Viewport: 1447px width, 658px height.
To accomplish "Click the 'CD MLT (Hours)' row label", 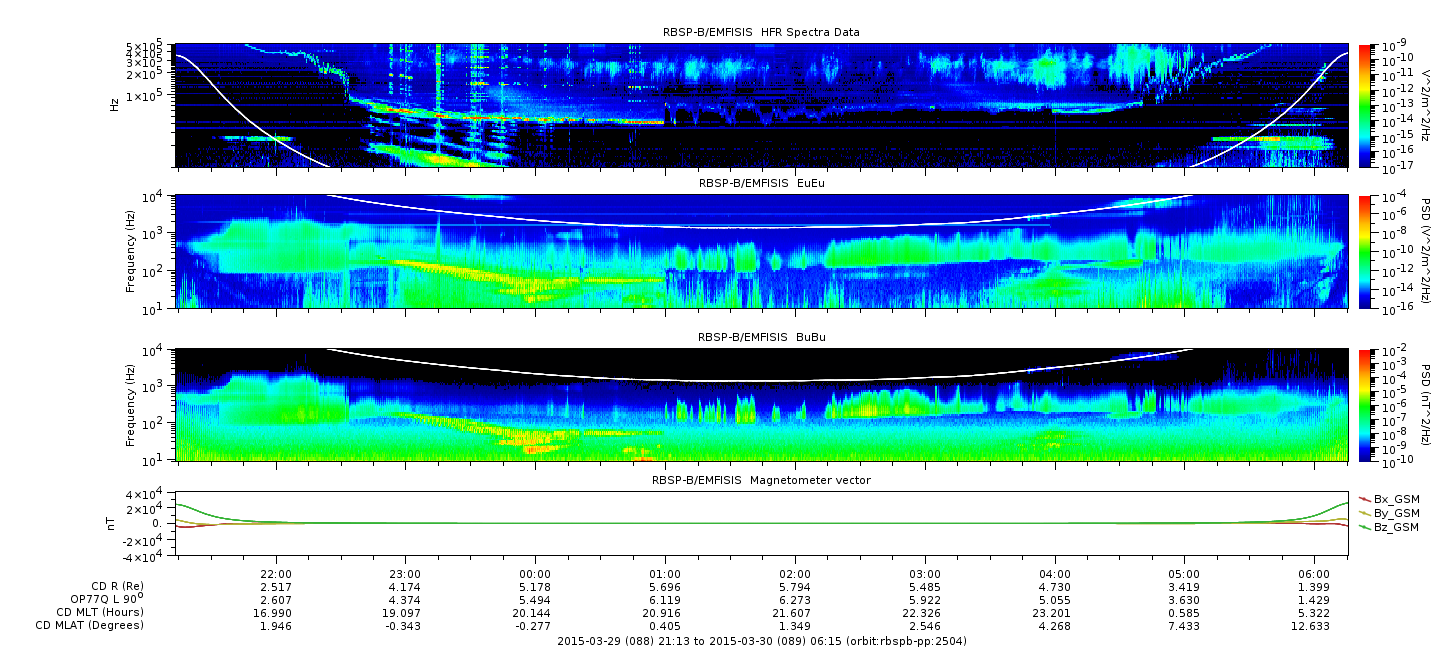I will pyautogui.click(x=100, y=612).
